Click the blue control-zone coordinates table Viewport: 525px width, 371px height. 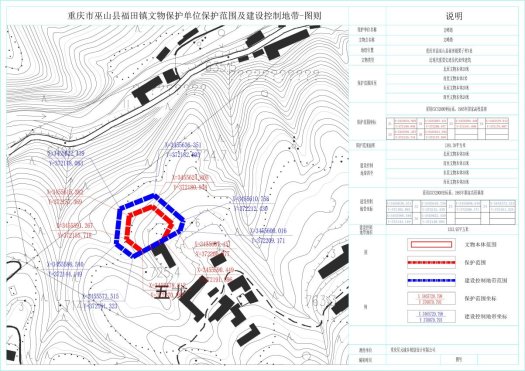coord(451,212)
